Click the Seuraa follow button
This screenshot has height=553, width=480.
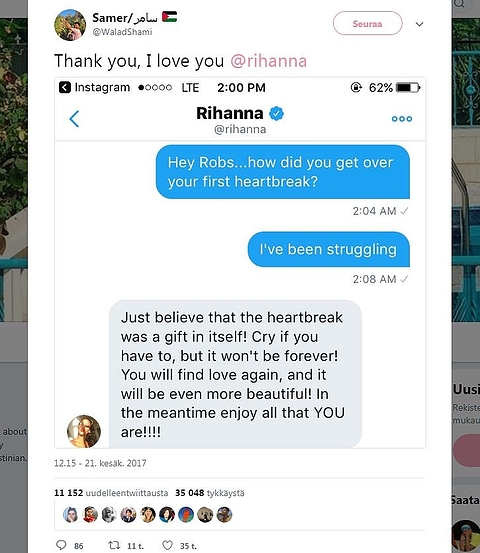367,23
